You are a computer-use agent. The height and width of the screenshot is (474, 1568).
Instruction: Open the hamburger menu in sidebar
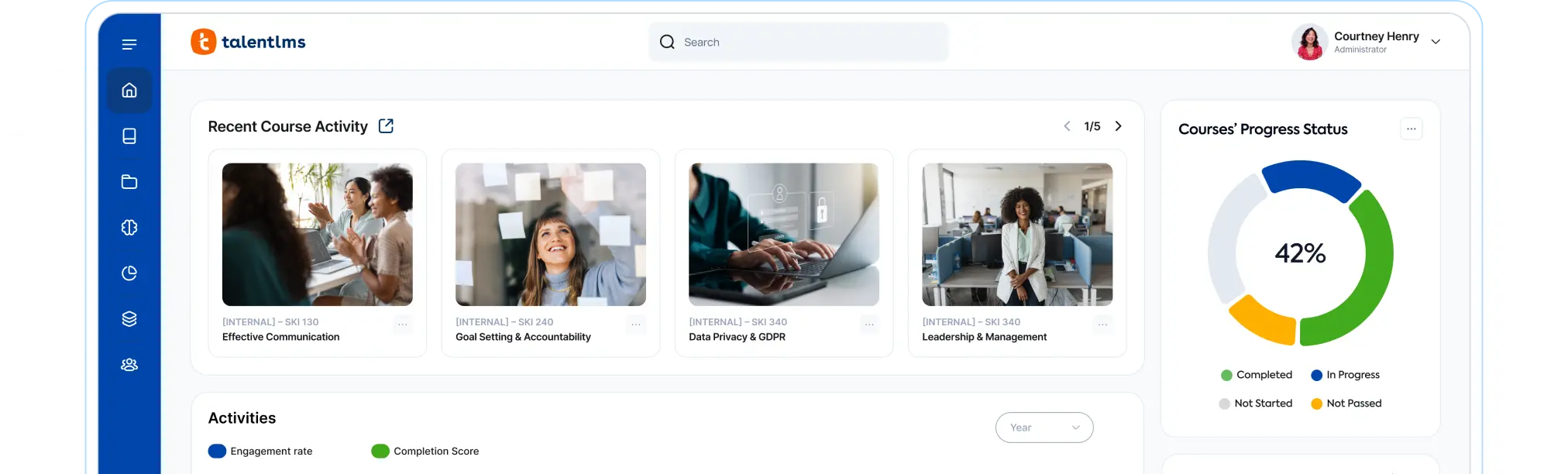[x=129, y=44]
